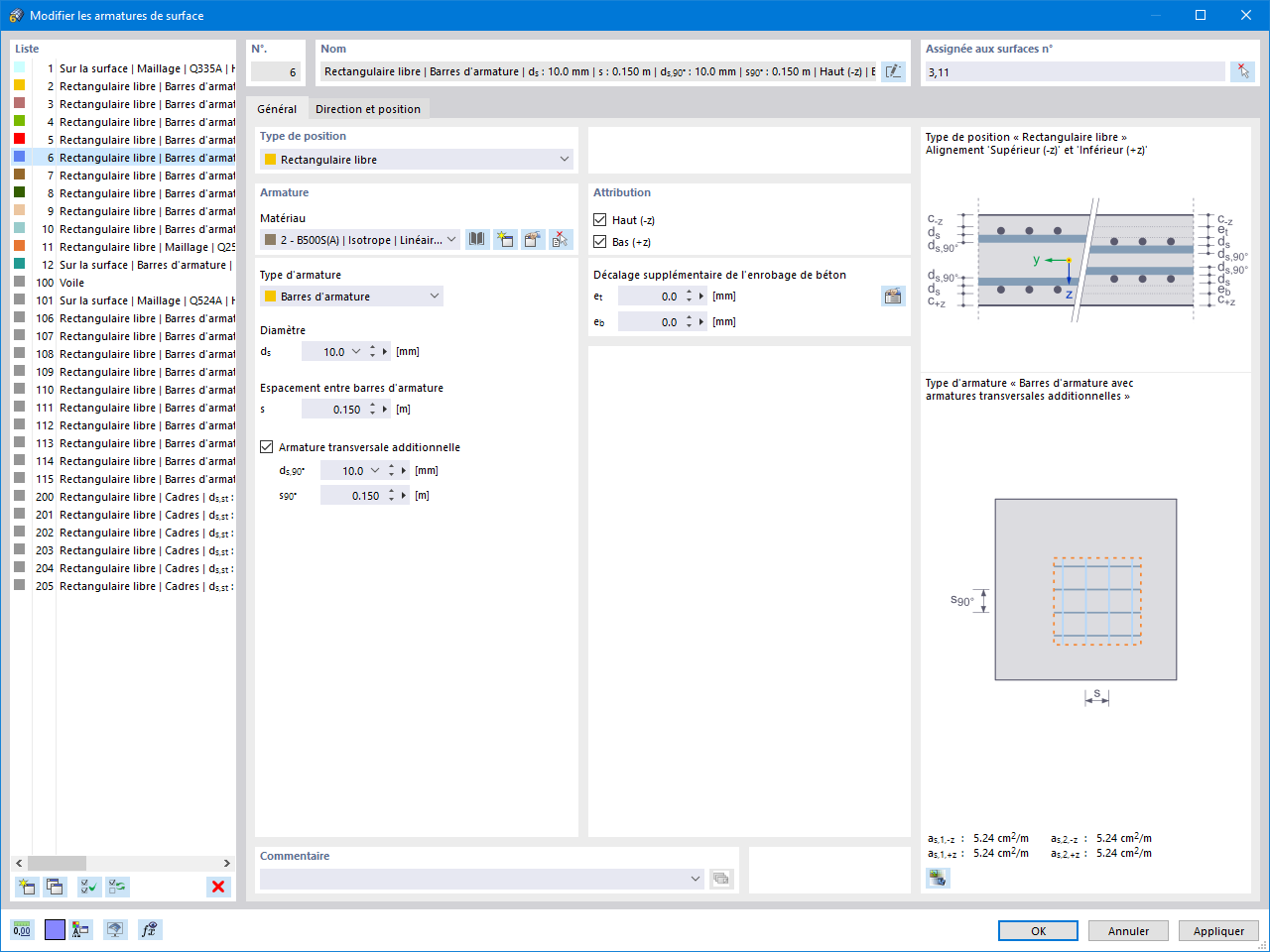Select list item 205 Cadres
The width and height of the screenshot is (1270, 952).
click(x=124, y=586)
